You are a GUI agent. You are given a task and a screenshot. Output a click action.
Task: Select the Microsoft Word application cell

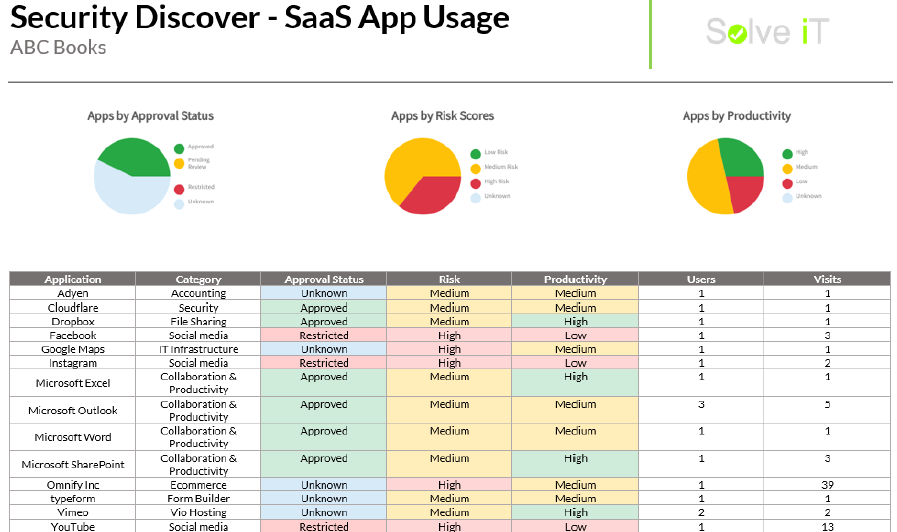tap(73, 437)
